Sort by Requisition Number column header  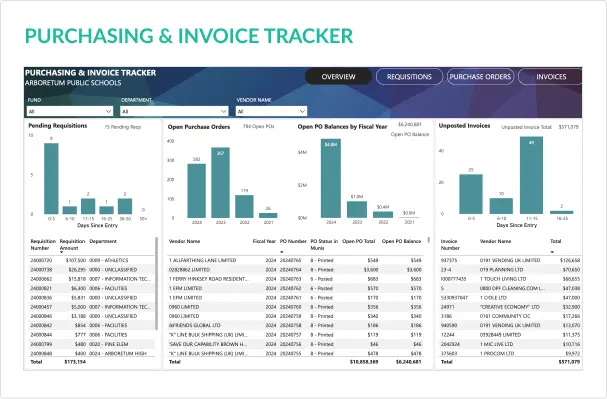click(43, 245)
